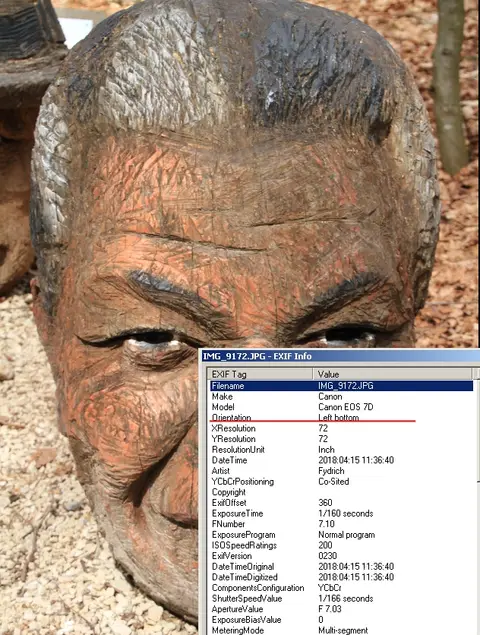
Task: Click the timestamp in DateTimeDigitized row
Action: pyautogui.click(x=356, y=577)
